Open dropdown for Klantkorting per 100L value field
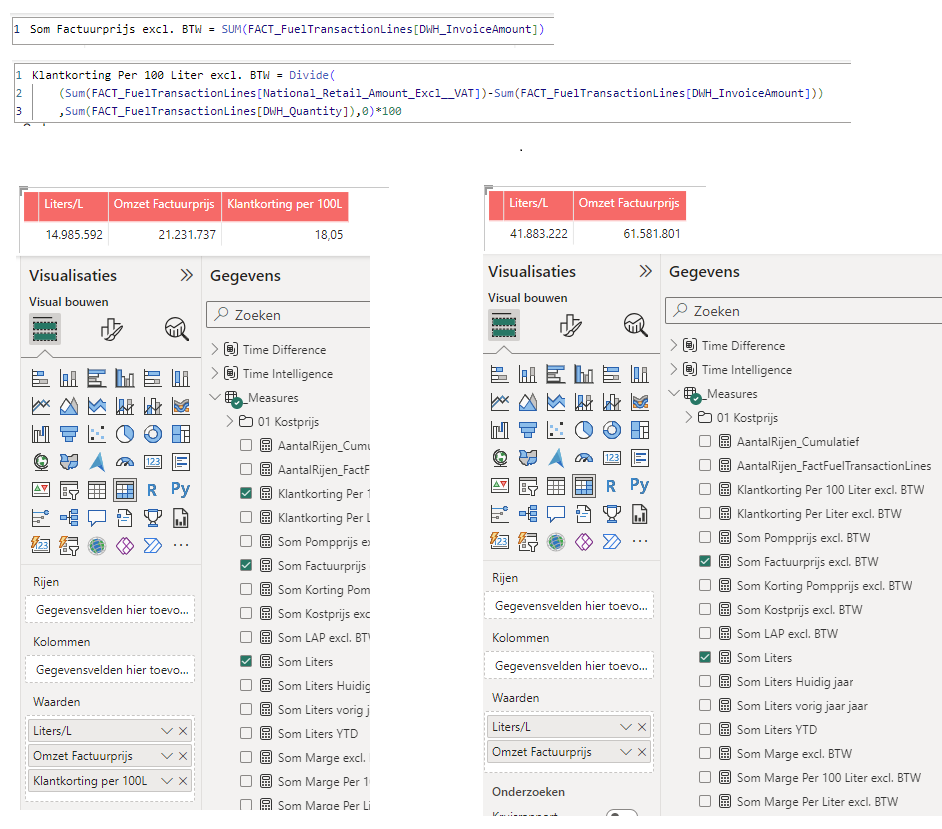This screenshot has width=942, height=829. [167, 781]
